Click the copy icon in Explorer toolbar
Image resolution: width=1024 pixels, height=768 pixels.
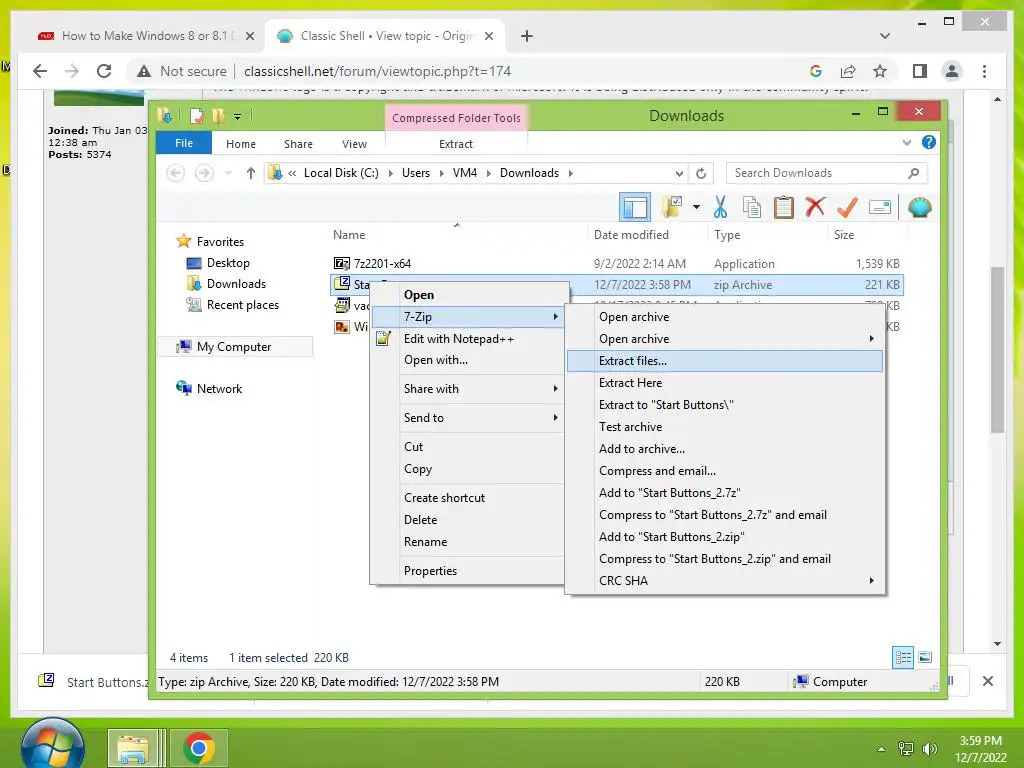752,208
